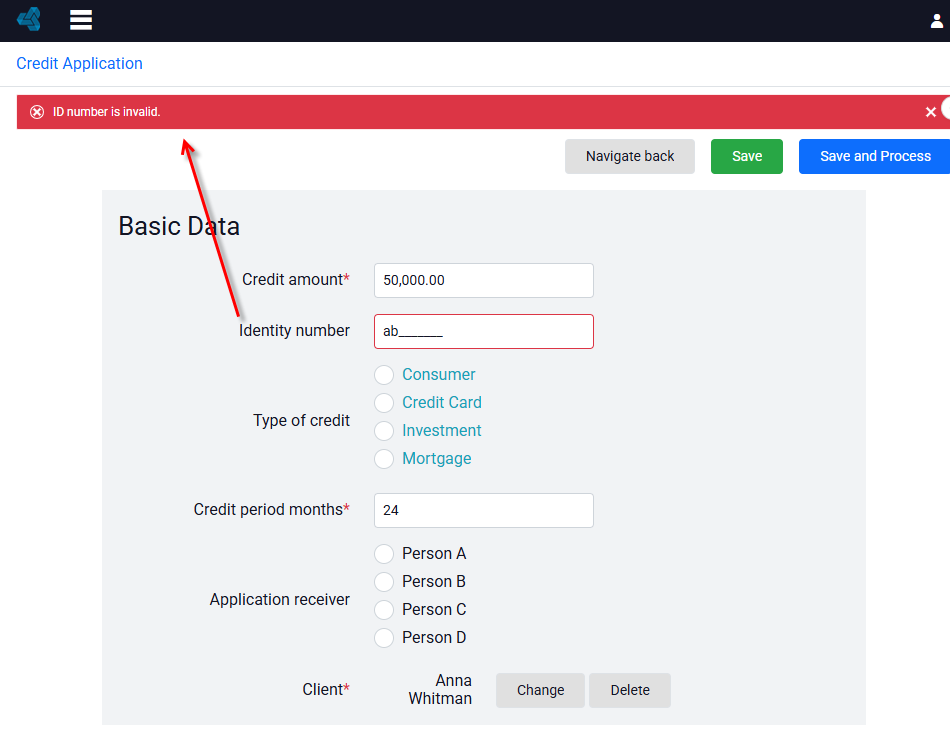Choose the Investment credit type
The height and width of the screenshot is (753, 950).
pos(384,431)
